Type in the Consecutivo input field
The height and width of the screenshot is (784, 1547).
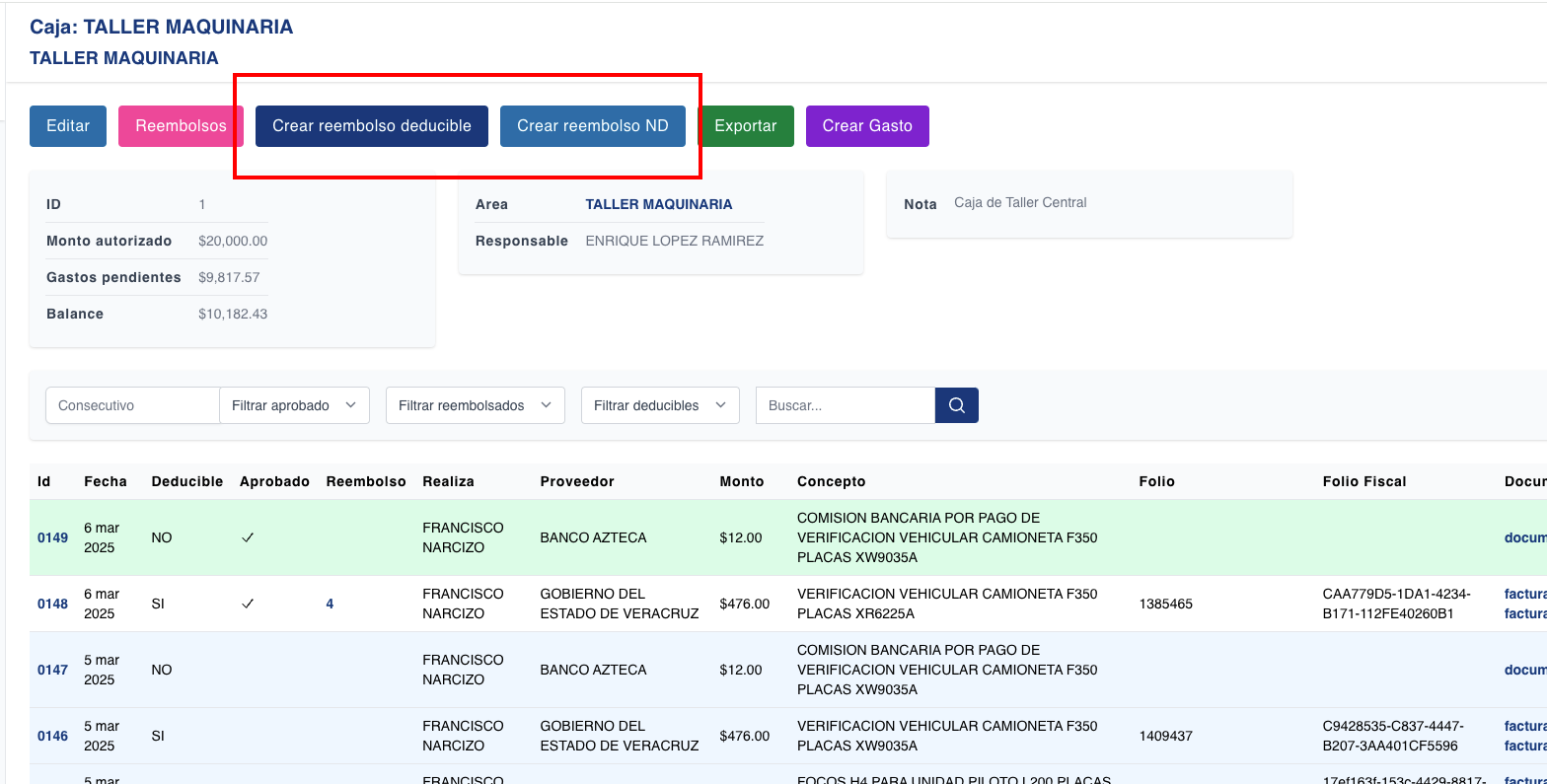(x=132, y=405)
